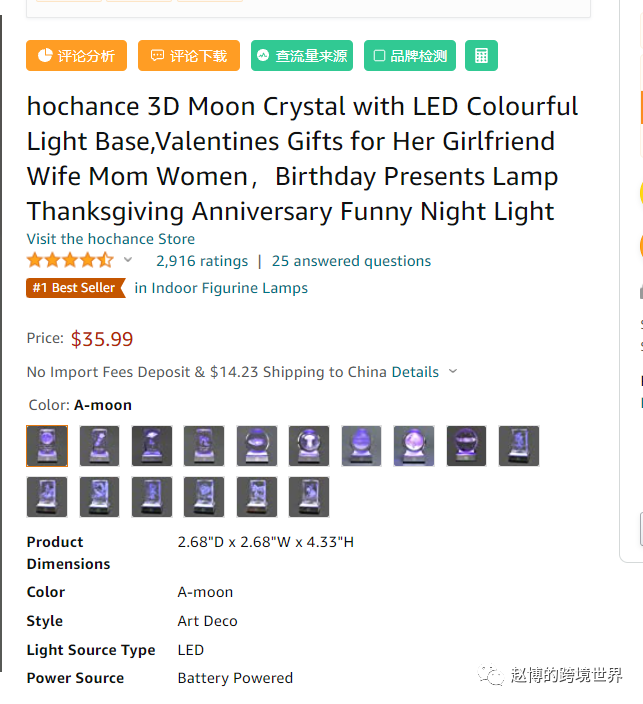The image size is (643, 704).
Task: Click the 评论下载 review download button
Action: [189, 56]
